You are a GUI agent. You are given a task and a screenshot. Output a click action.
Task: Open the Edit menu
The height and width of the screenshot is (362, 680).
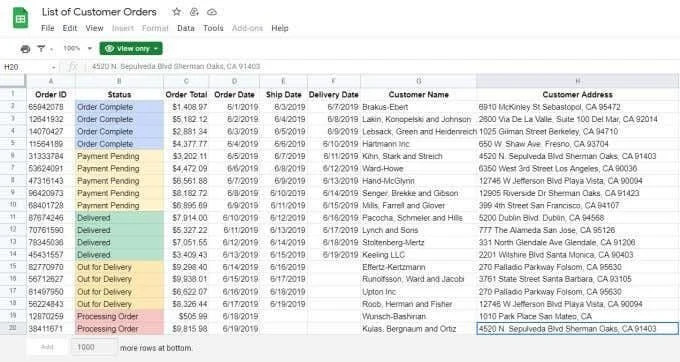pyautogui.click(x=69, y=28)
